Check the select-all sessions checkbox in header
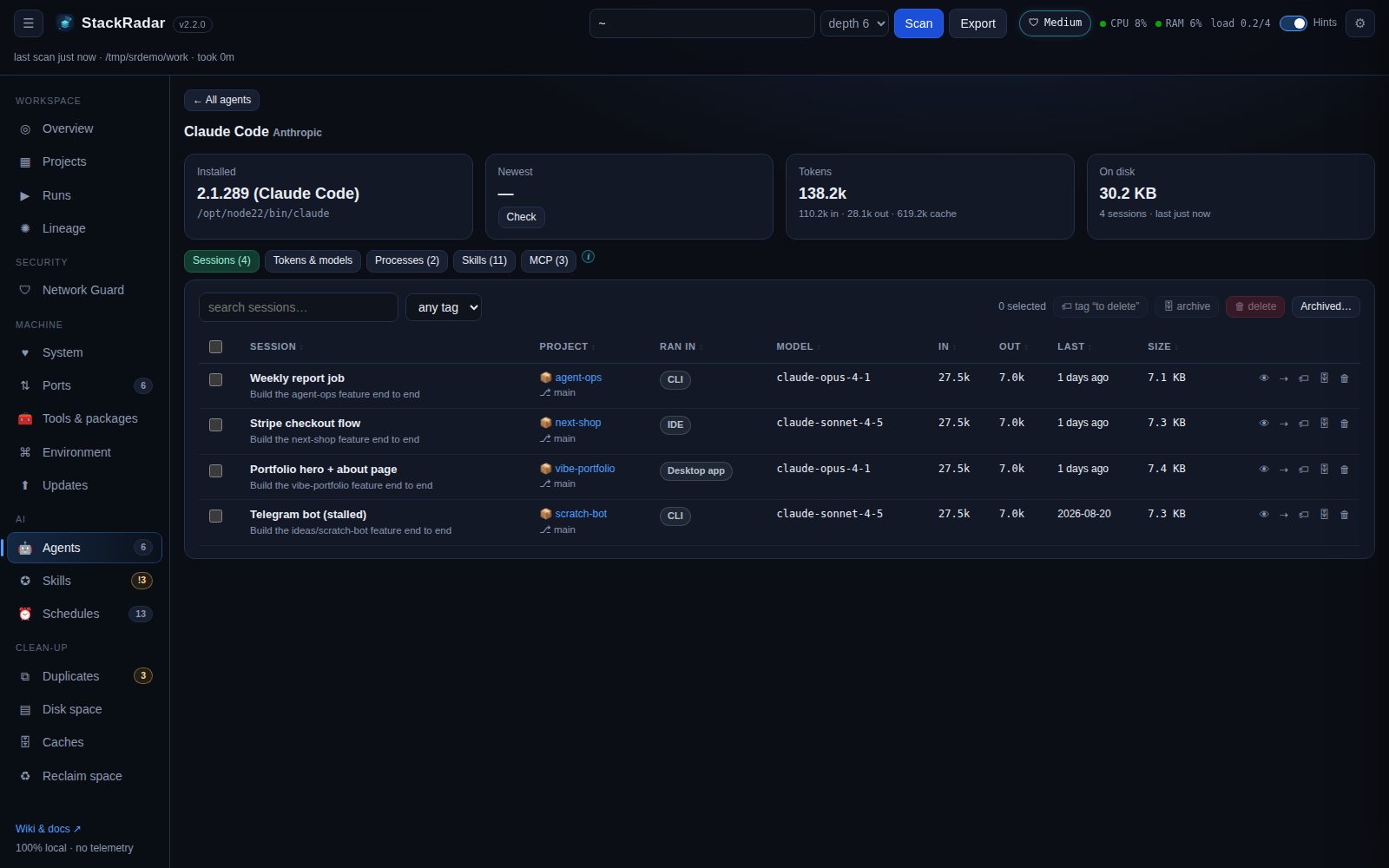 tap(215, 346)
